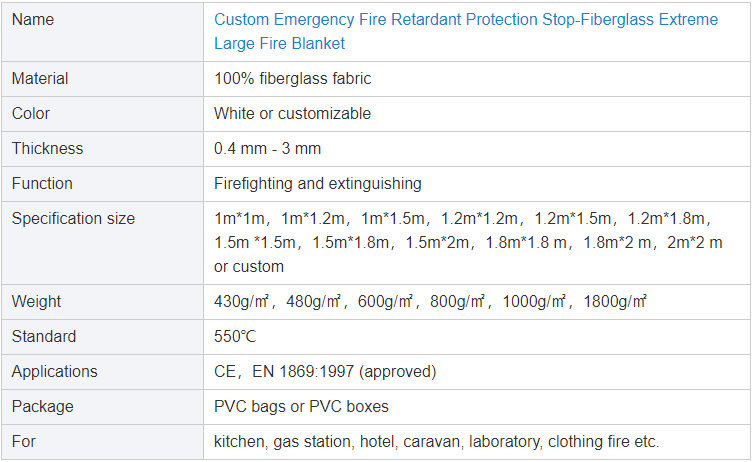The width and height of the screenshot is (755, 462).
Task: Select the "PVC bags or PVC boxes" value
Action: click(x=301, y=406)
